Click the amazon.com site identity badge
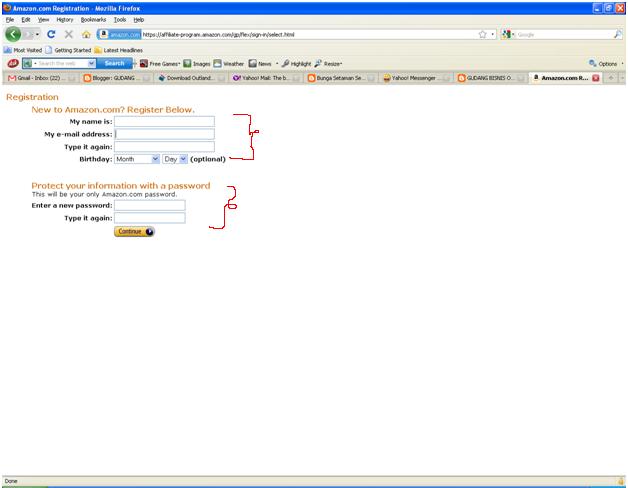 (x=119, y=34)
